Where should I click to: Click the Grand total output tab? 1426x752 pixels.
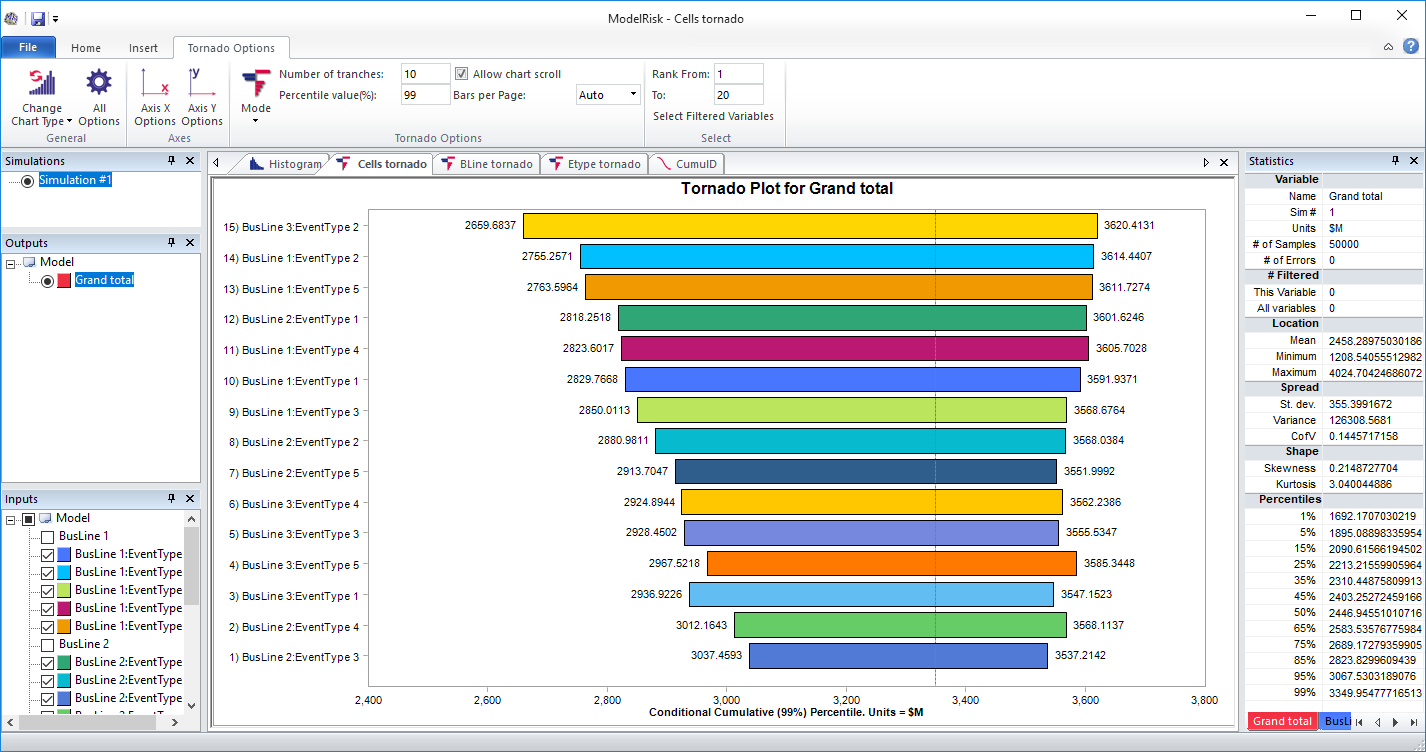coord(1281,720)
